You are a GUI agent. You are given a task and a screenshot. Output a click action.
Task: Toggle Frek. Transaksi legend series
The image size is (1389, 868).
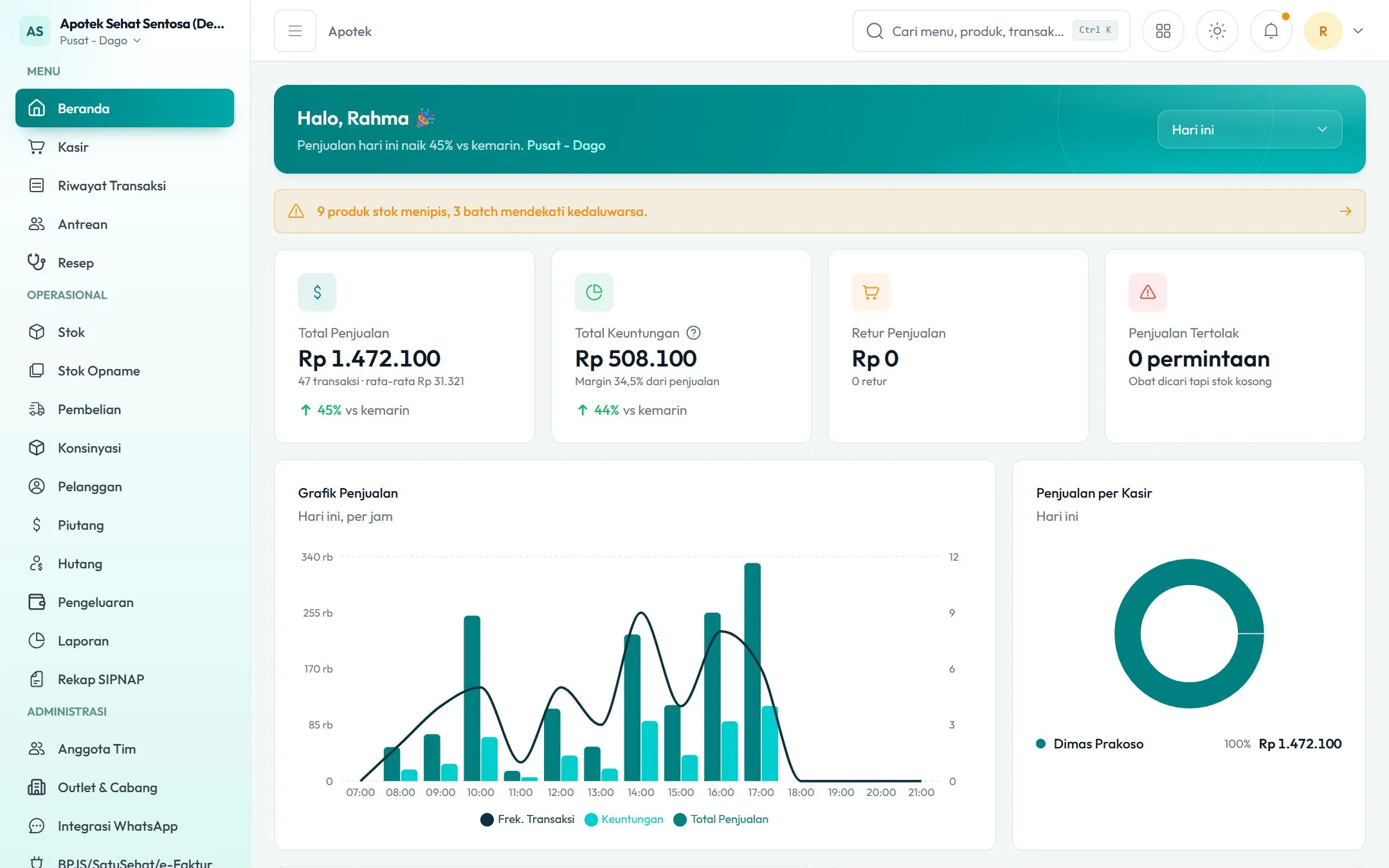[x=527, y=819]
